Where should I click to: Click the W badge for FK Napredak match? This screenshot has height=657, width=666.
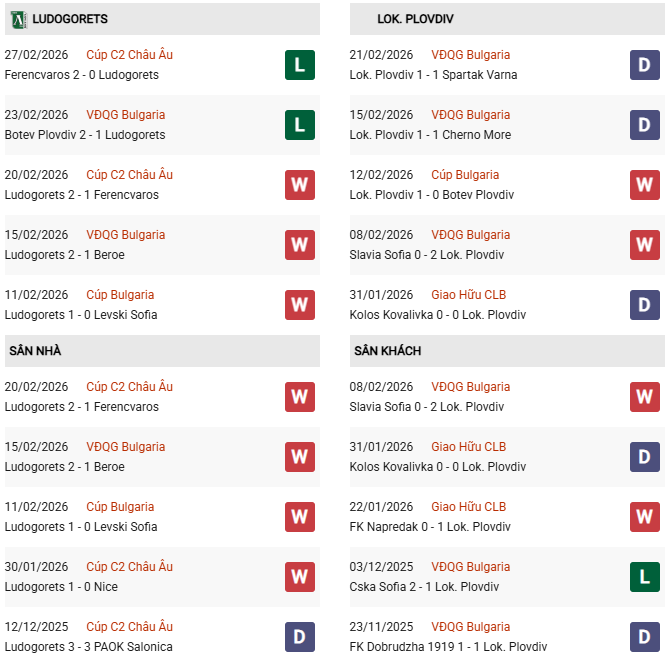click(x=645, y=517)
